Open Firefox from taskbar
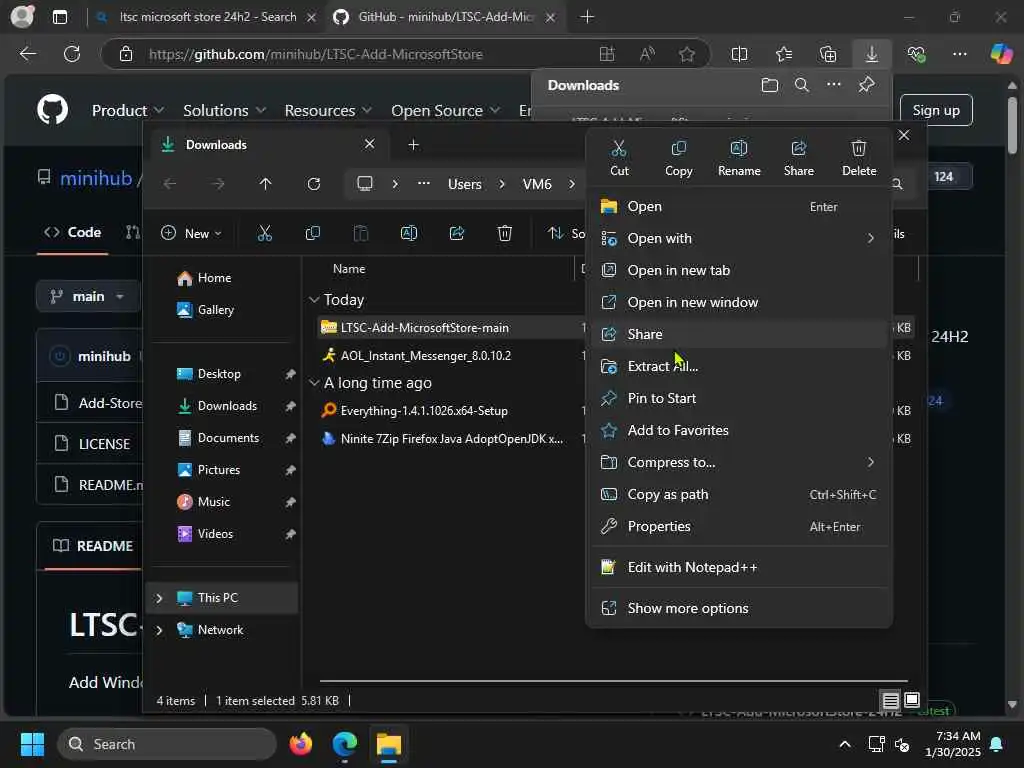Viewport: 1024px width, 768px height. [x=300, y=744]
